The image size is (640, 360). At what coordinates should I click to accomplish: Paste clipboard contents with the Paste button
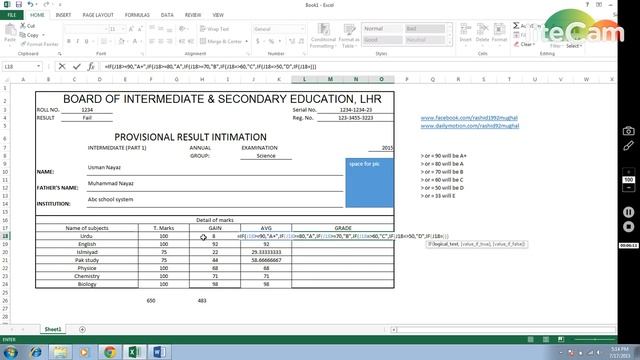(x=10, y=33)
